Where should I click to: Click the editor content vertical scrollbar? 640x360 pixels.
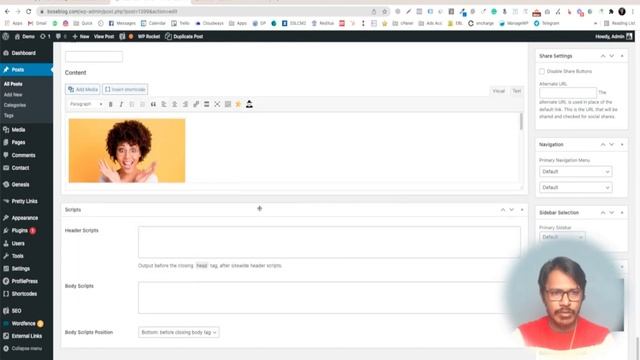[x=521, y=122]
